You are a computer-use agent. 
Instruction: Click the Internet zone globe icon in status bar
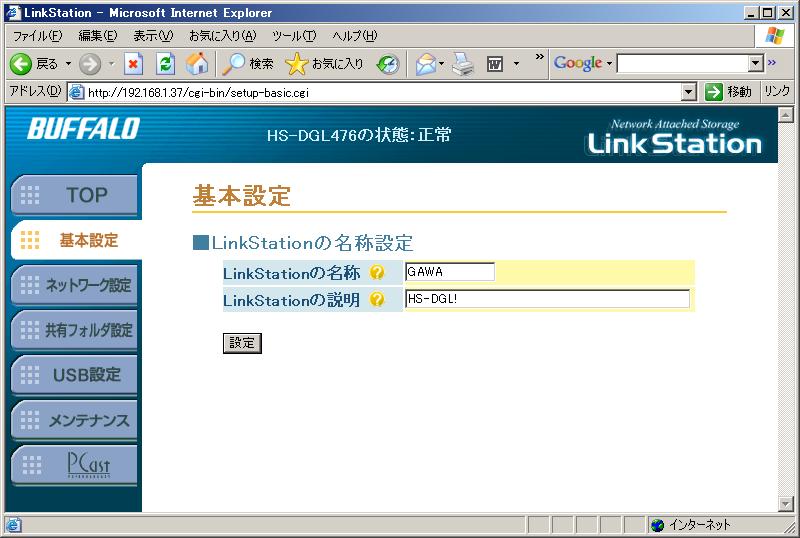pos(658,525)
